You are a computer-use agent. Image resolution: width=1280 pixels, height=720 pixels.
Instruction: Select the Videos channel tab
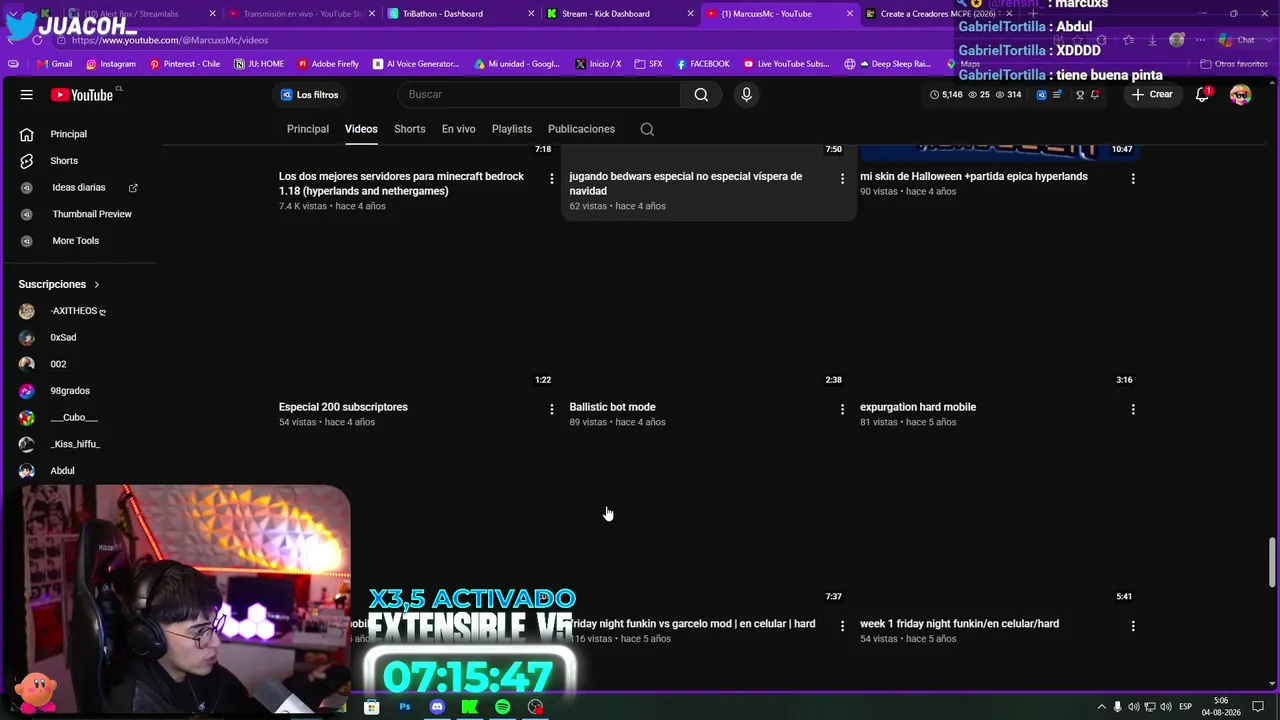361,129
